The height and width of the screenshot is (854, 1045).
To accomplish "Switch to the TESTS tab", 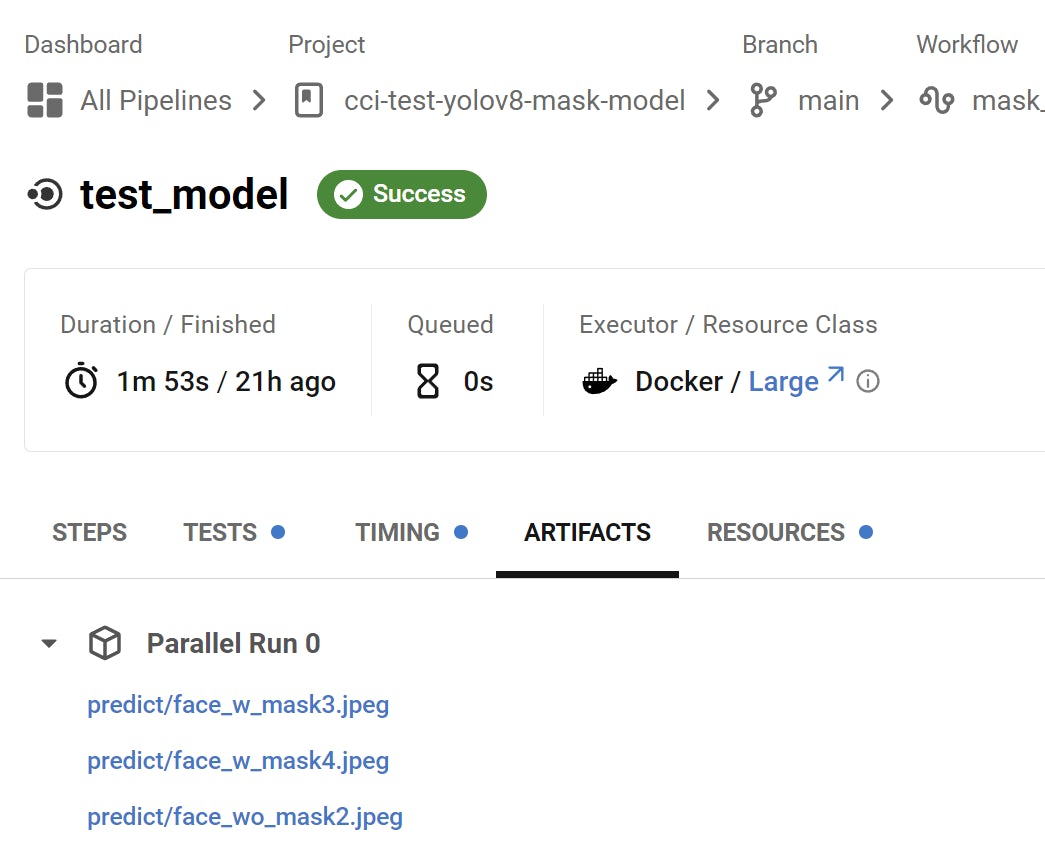I will pos(221,532).
